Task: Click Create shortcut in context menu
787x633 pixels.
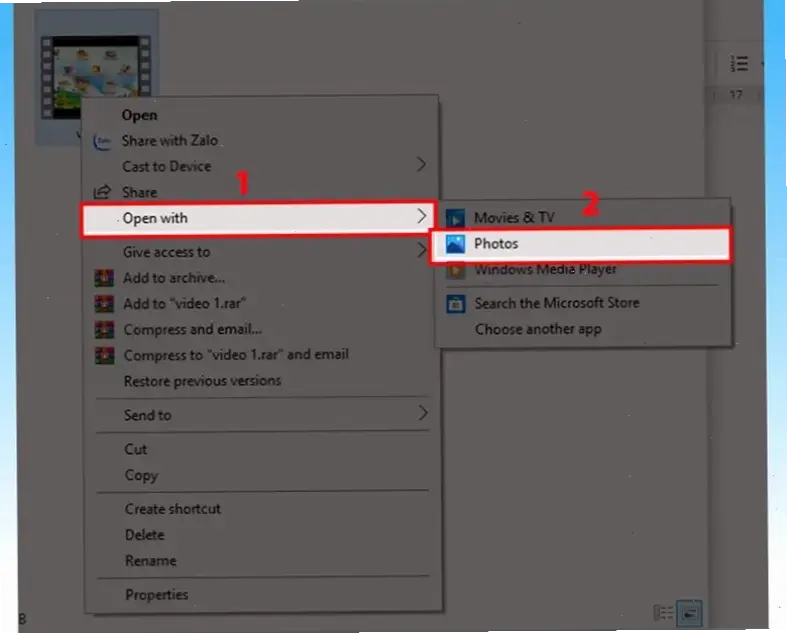Action: [172, 509]
